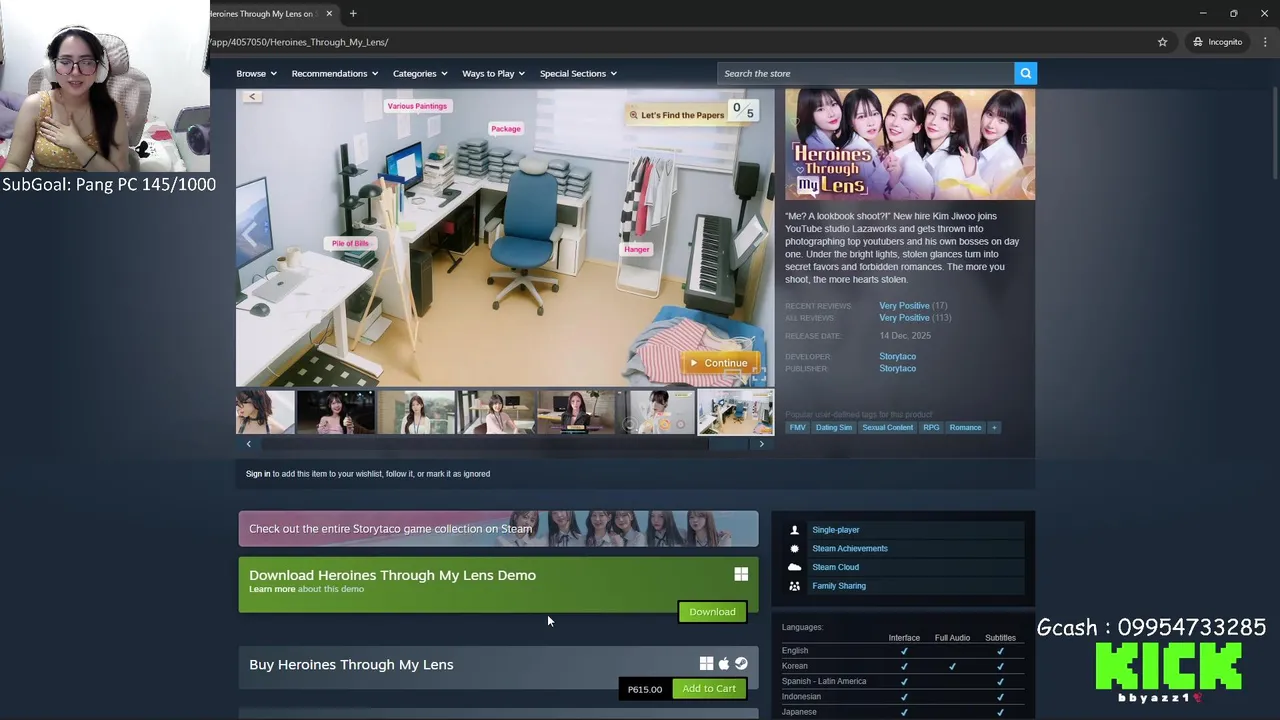Click the Search the store field
The width and height of the screenshot is (1280, 720).
pyautogui.click(x=865, y=73)
